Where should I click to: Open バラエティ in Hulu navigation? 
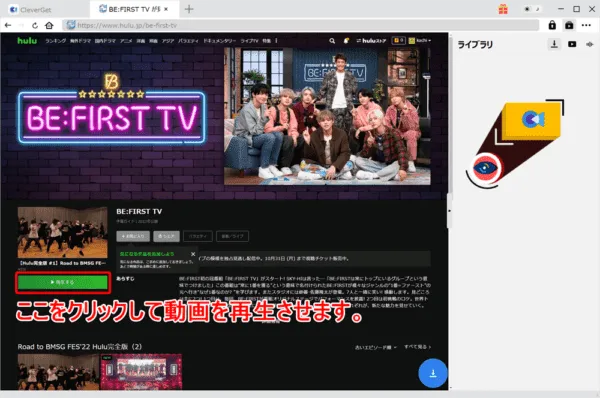pos(188,41)
